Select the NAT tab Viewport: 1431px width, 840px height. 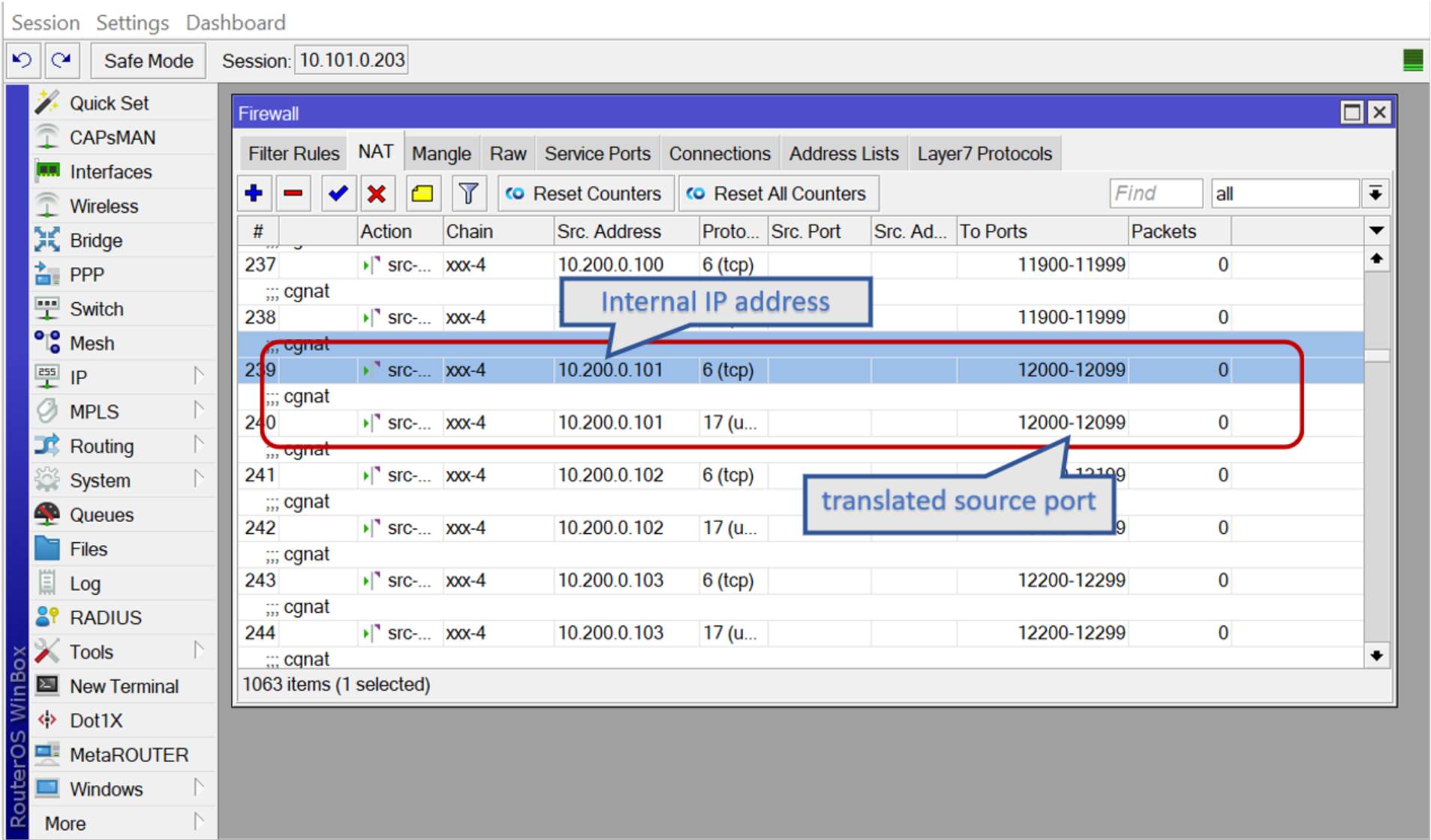click(375, 152)
